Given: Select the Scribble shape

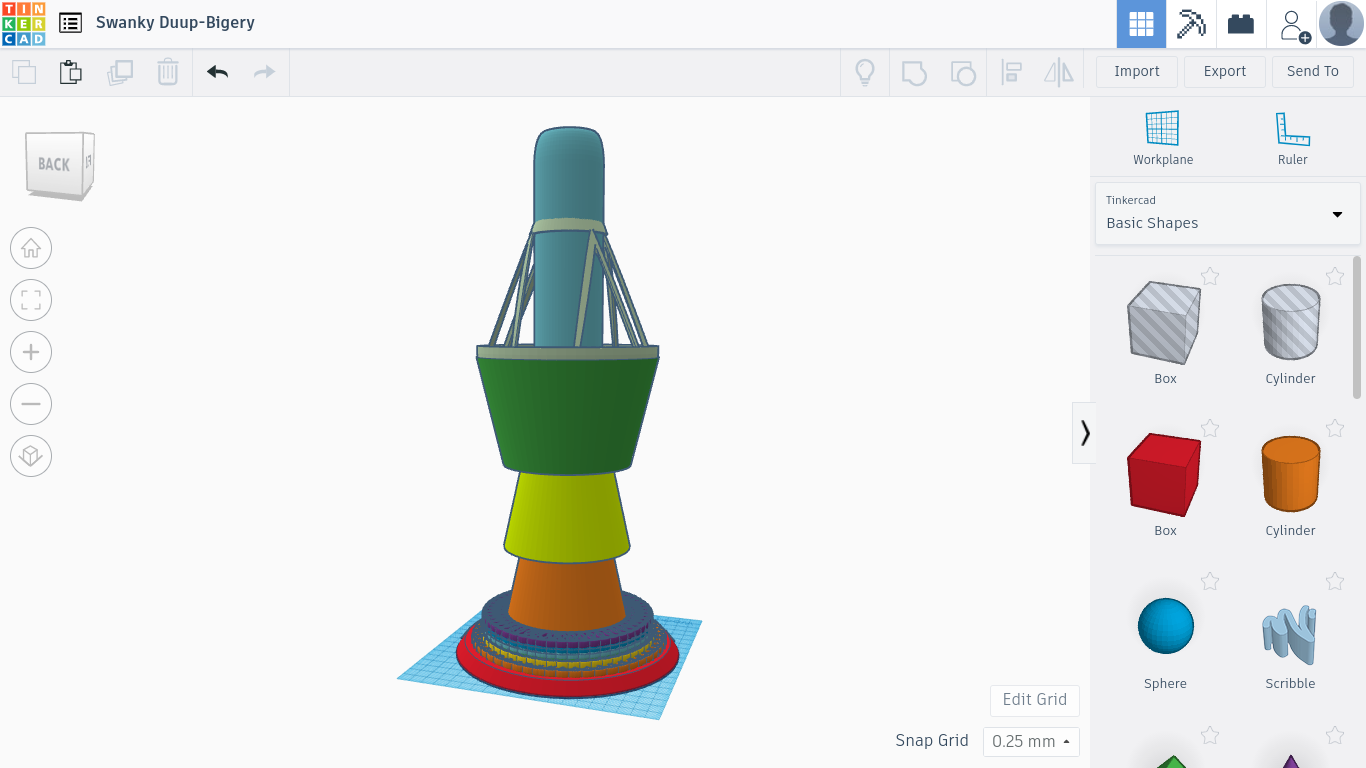Looking at the screenshot, I should coord(1290,633).
